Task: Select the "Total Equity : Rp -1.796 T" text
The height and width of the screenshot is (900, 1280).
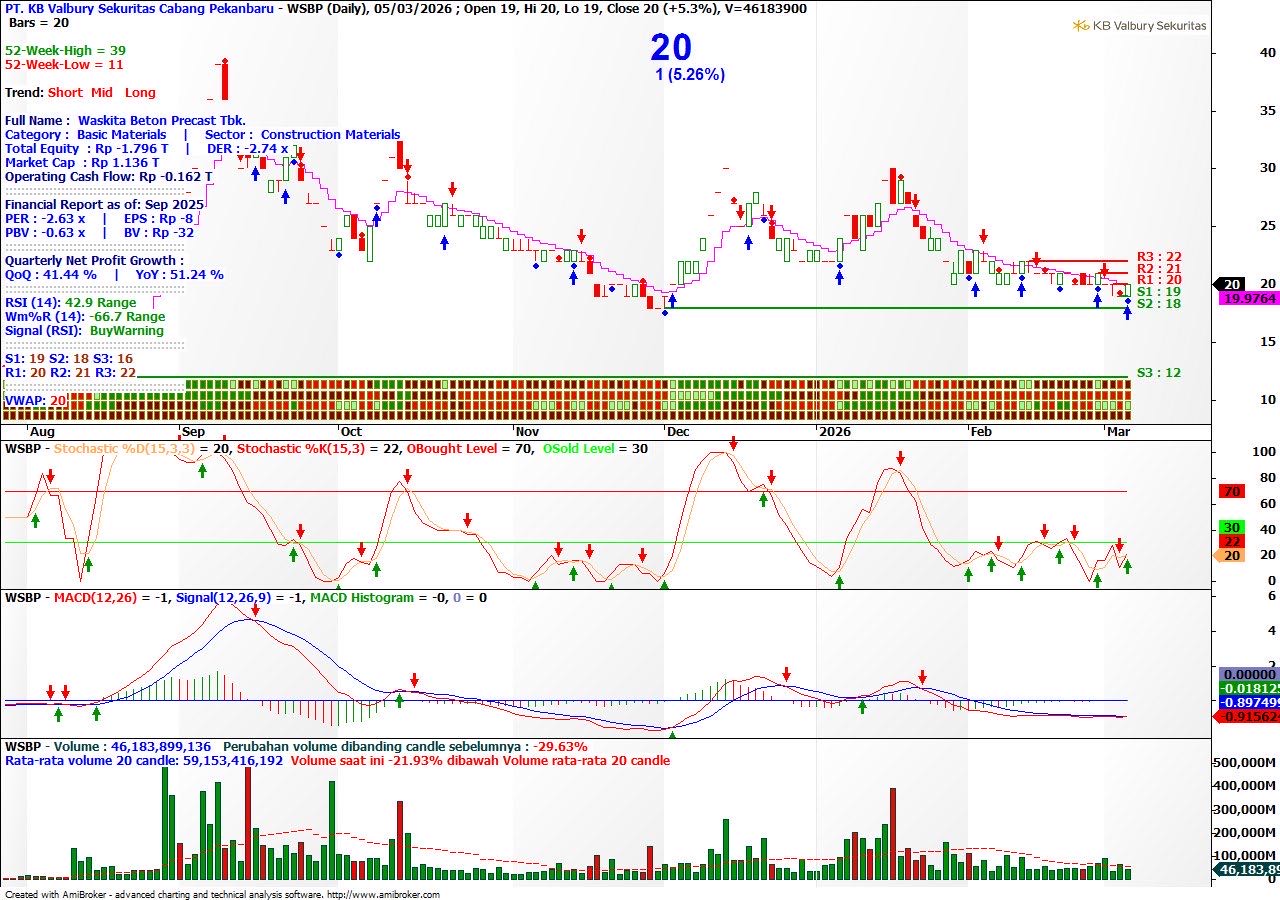Action: point(87,148)
